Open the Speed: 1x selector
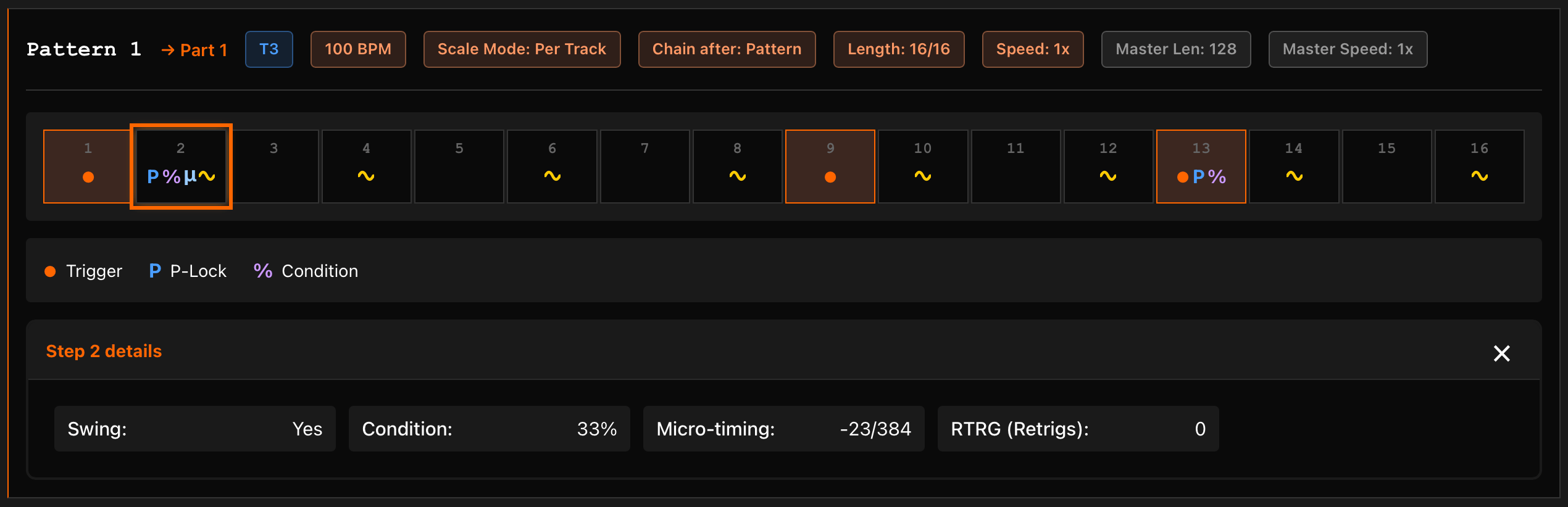The image size is (1568, 507). pyautogui.click(x=1033, y=49)
